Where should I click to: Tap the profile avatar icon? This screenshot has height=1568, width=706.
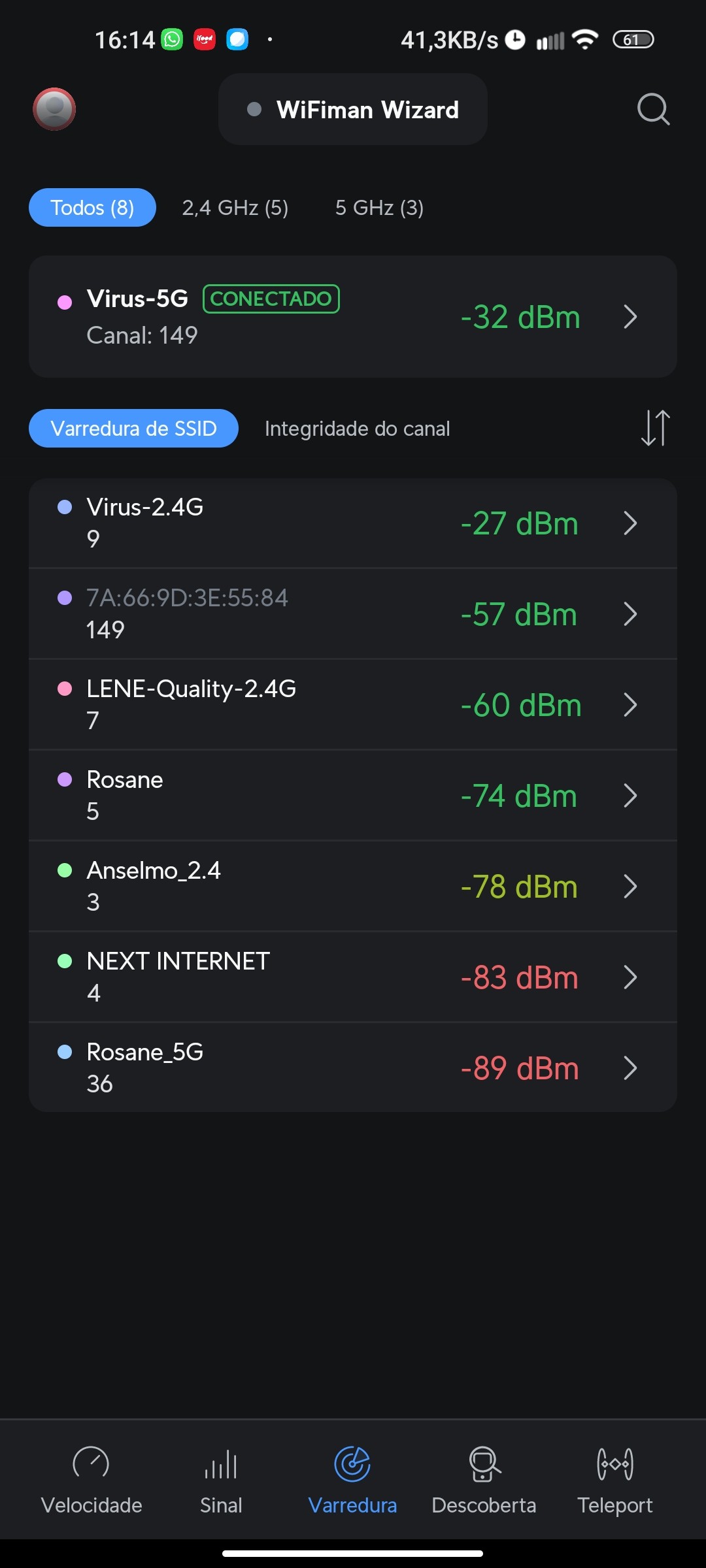tap(54, 109)
